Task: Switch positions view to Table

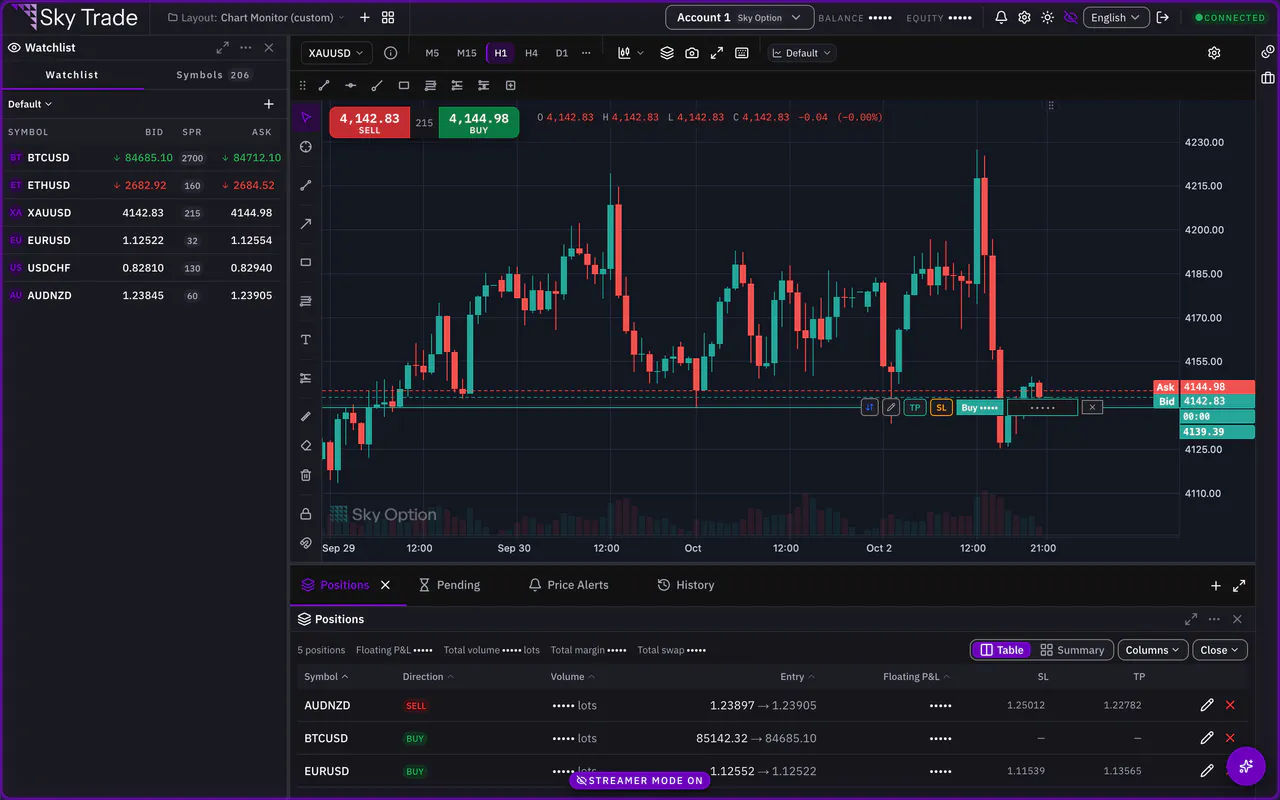Action: (1001, 650)
